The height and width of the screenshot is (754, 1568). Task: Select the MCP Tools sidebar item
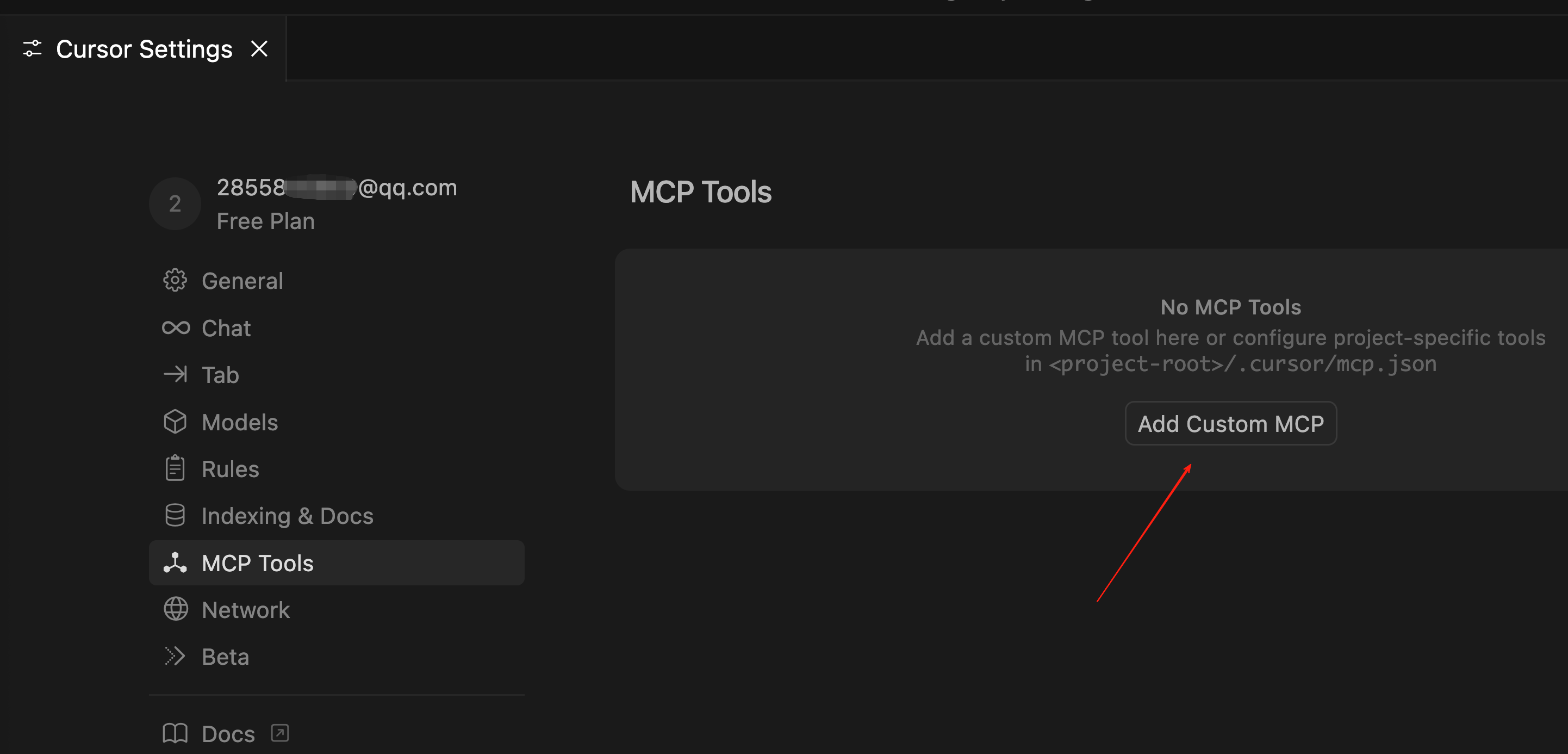[336, 563]
